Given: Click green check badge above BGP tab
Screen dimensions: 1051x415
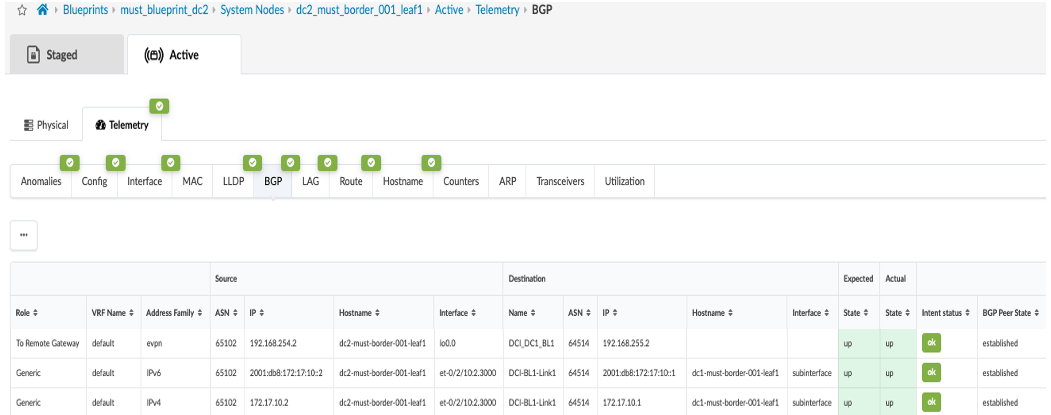Looking at the screenshot, I should point(253,161).
